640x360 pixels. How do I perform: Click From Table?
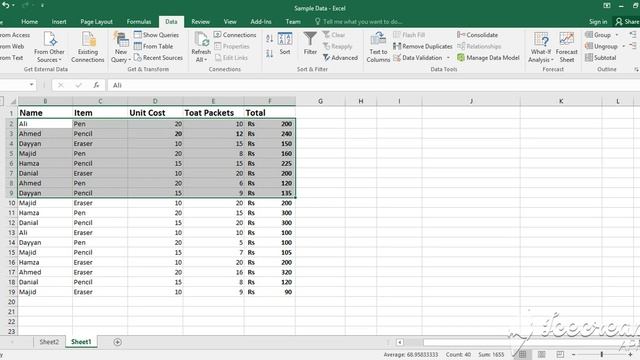point(153,46)
